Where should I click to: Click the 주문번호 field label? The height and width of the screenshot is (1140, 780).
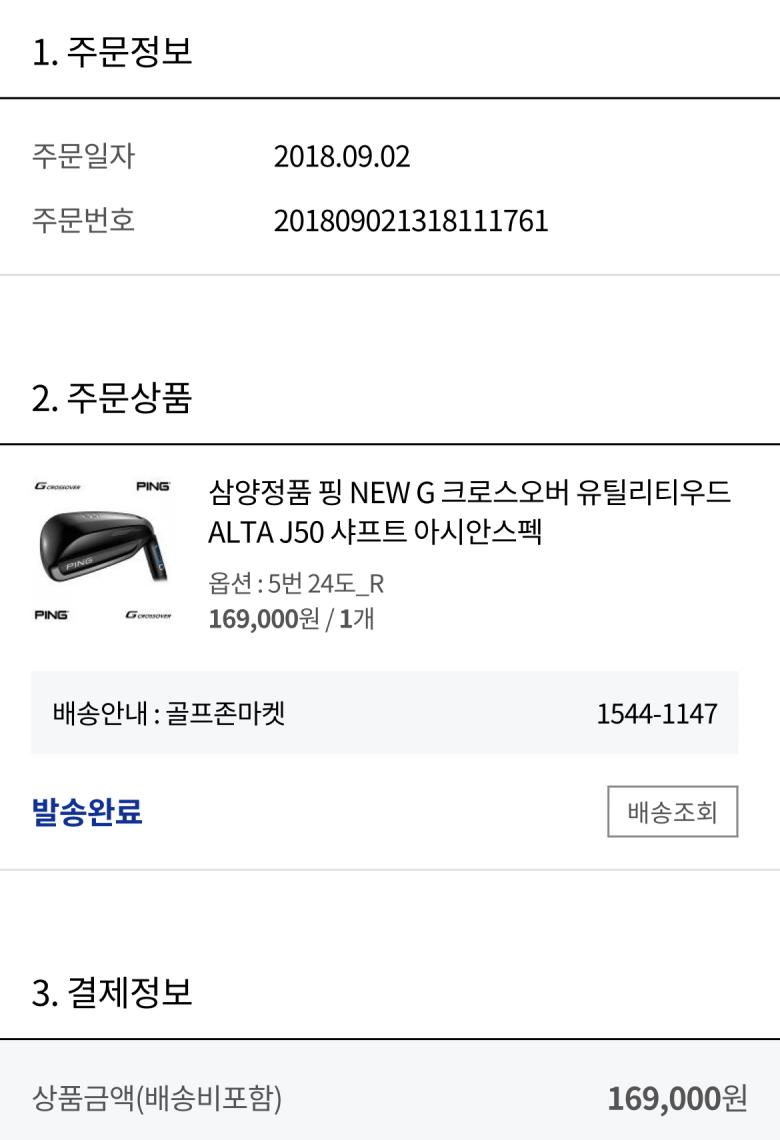pos(83,220)
